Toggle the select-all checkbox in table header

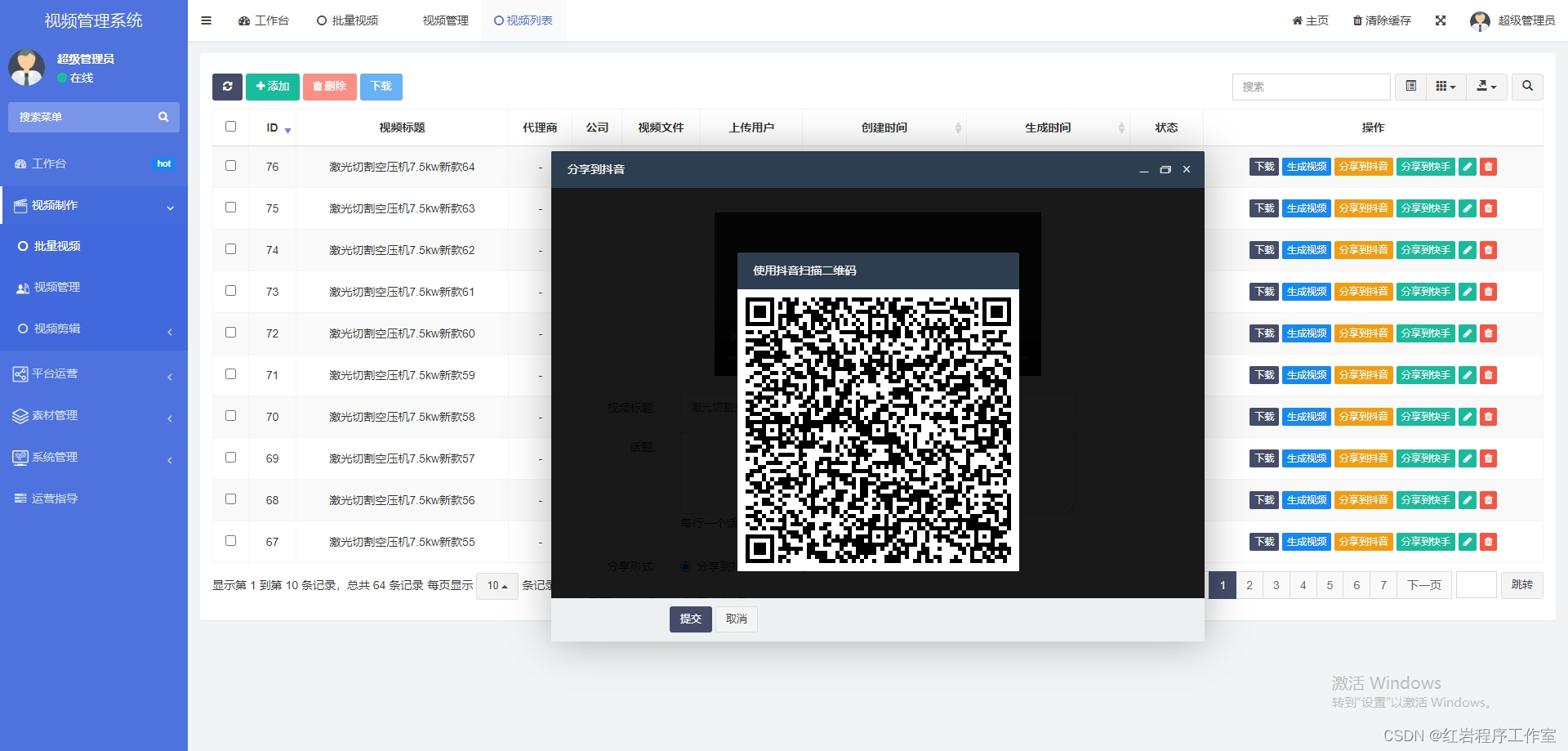click(x=230, y=127)
